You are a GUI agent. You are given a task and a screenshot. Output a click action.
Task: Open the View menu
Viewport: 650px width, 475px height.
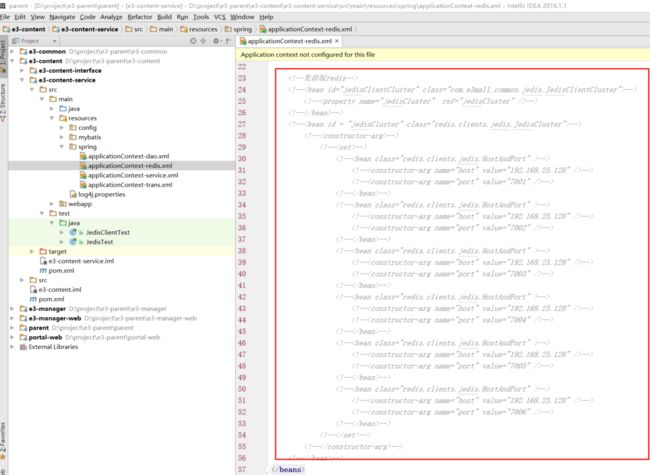click(x=37, y=17)
